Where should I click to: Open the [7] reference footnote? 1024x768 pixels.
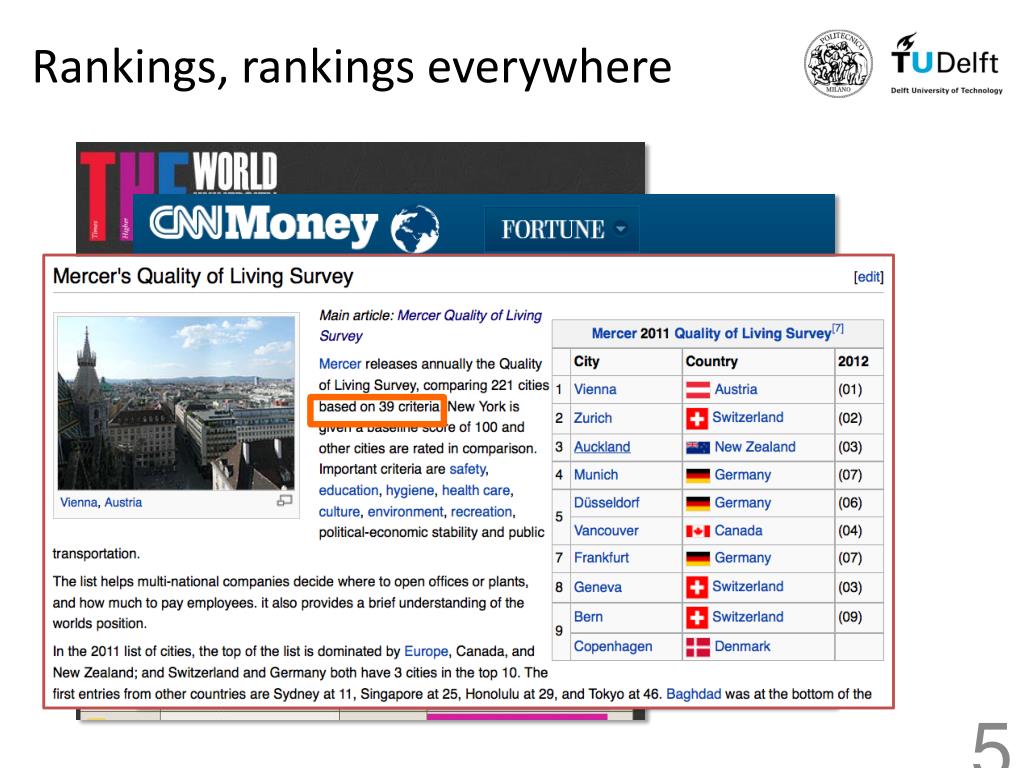(x=838, y=328)
